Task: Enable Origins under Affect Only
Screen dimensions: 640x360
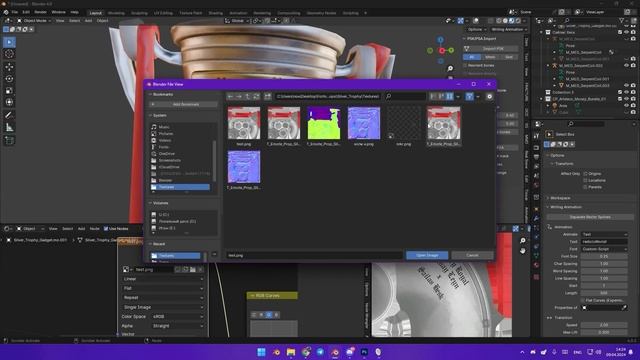Action: point(585,173)
